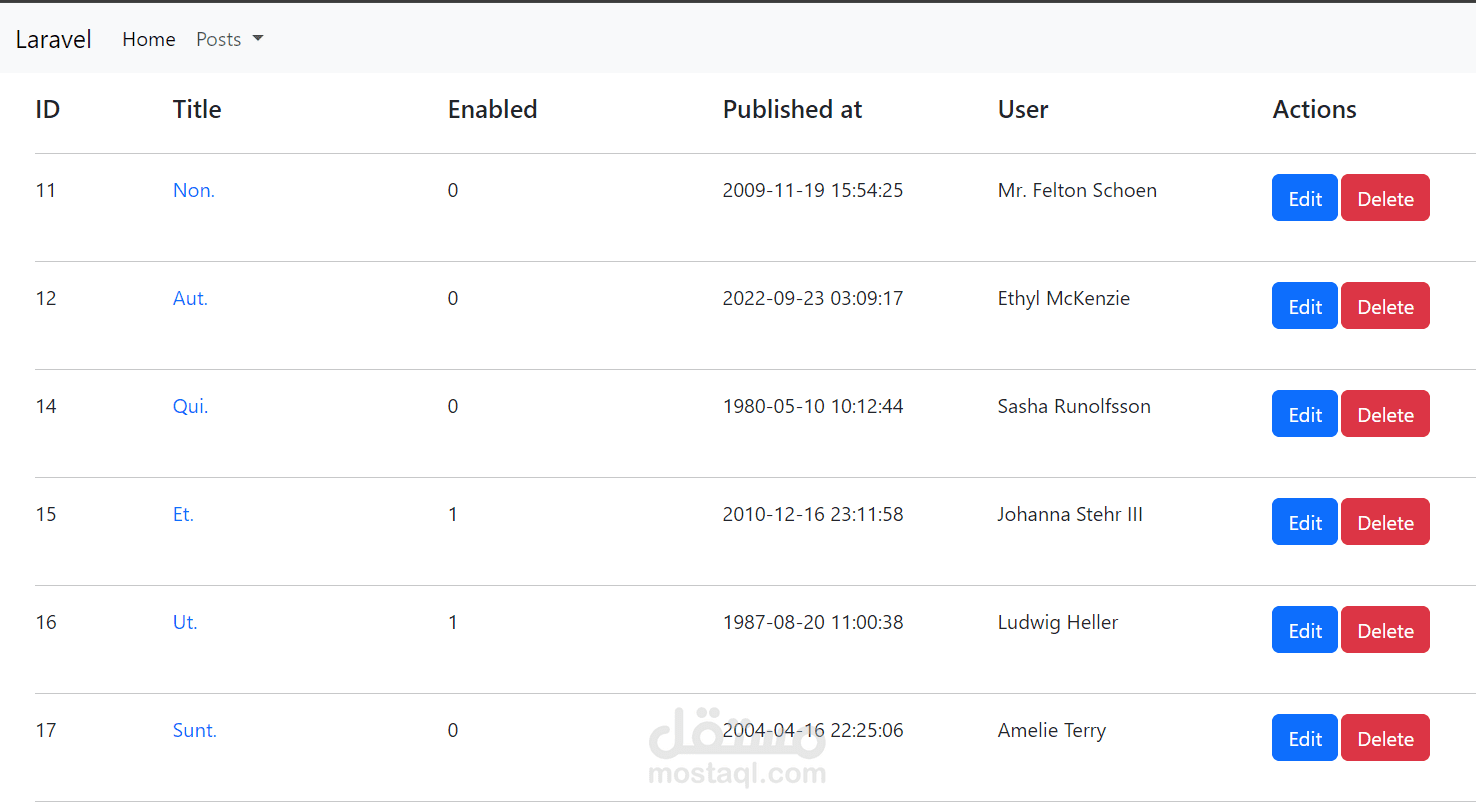Select the date 2004-04-16 22:25:06
1476x805 pixels.
click(x=813, y=730)
